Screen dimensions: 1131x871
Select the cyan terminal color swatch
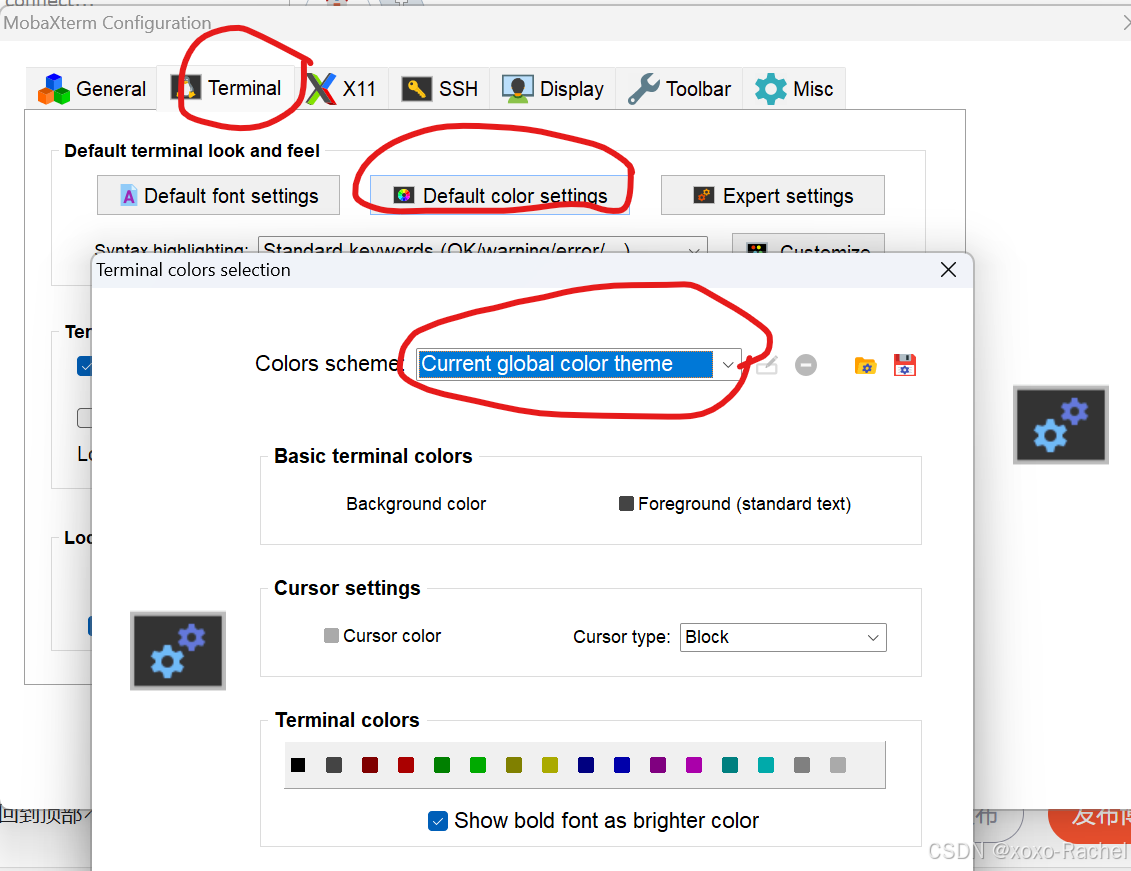click(766, 765)
